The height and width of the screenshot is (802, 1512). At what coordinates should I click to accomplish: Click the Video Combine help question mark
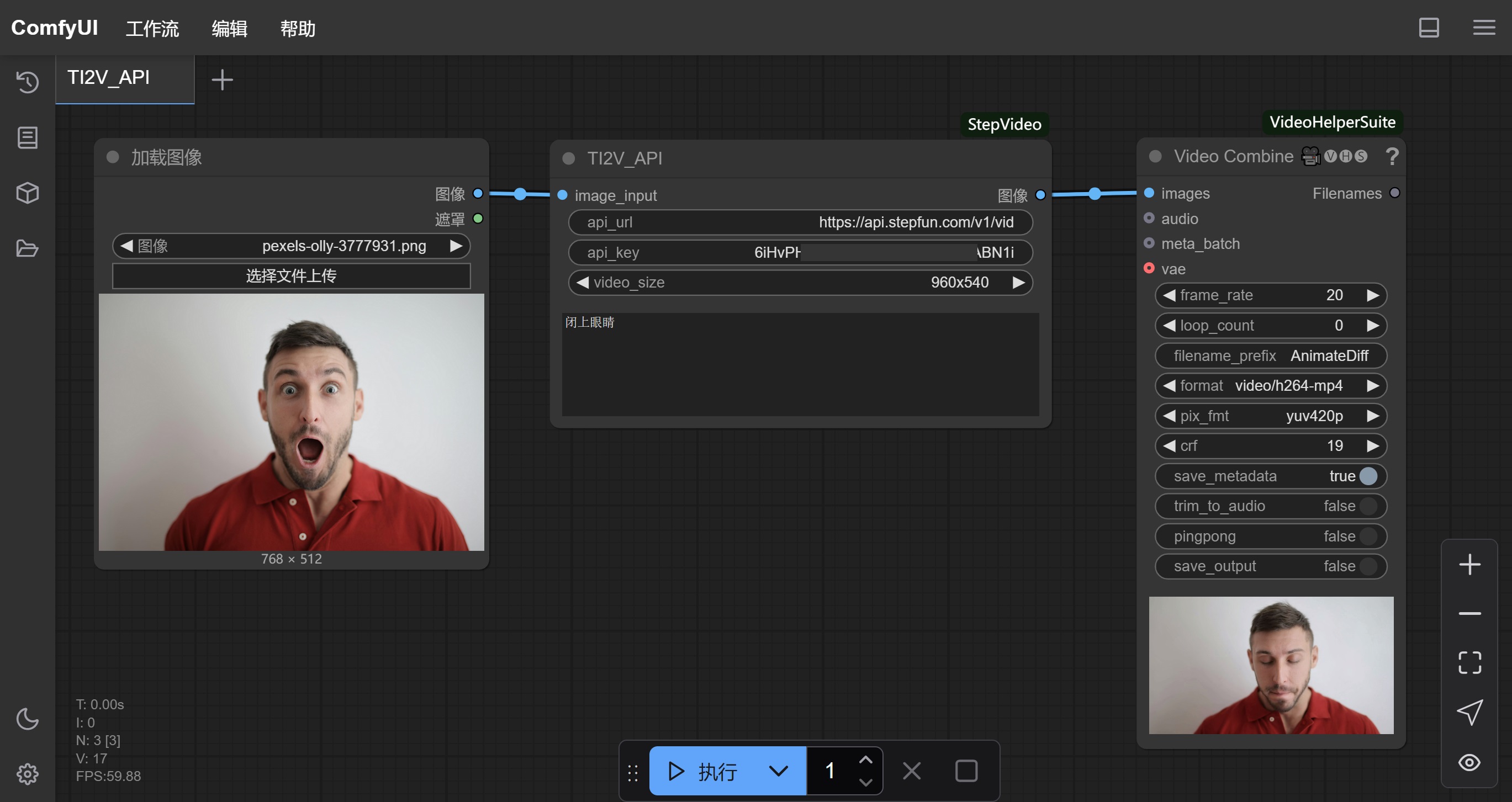[x=1392, y=157]
